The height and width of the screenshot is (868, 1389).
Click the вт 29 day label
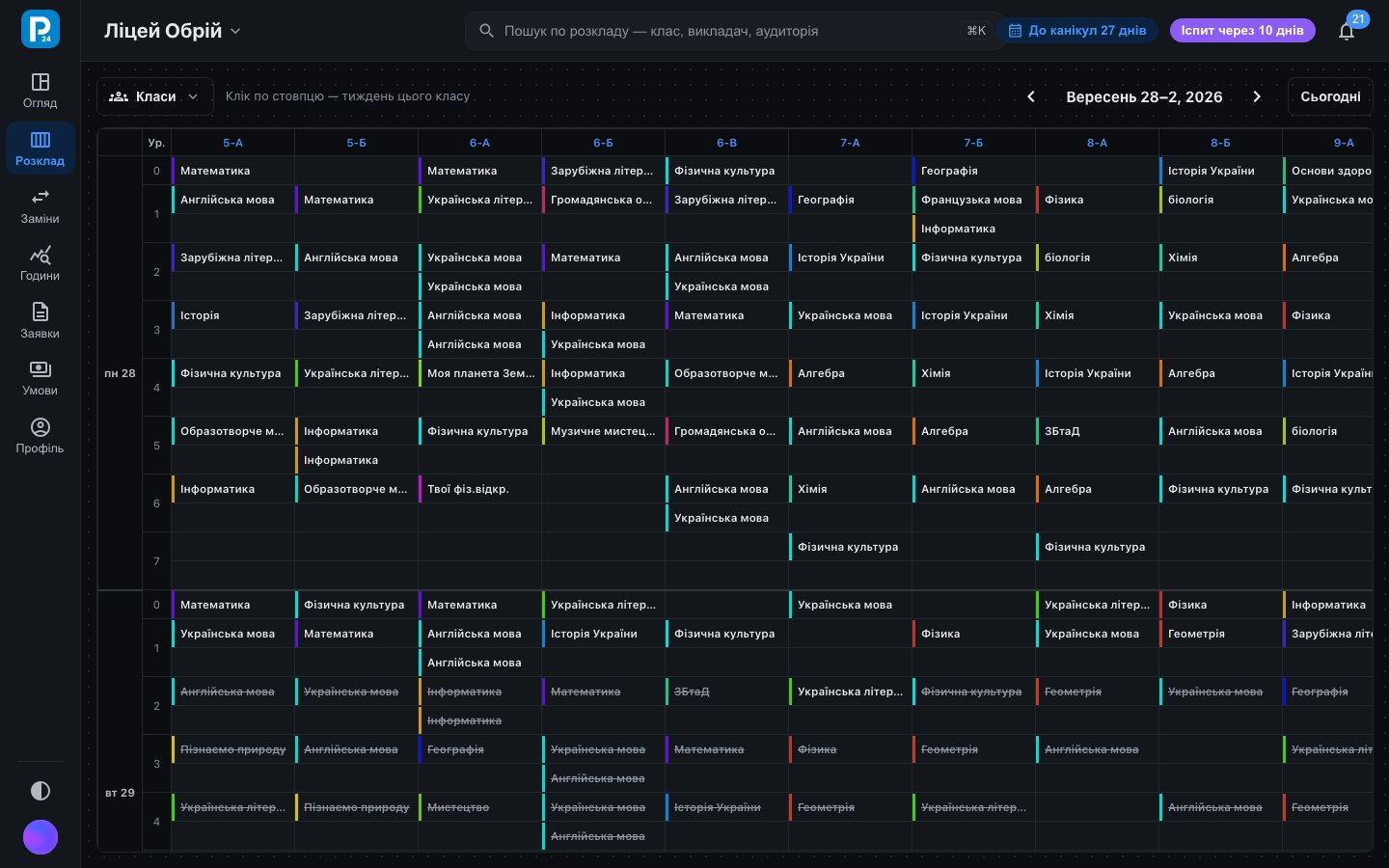click(x=120, y=793)
